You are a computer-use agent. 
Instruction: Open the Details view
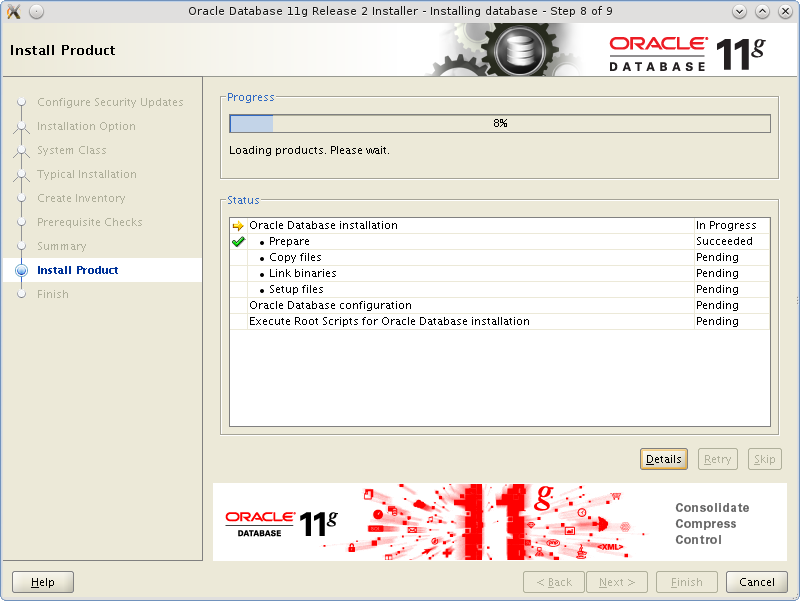(663, 459)
